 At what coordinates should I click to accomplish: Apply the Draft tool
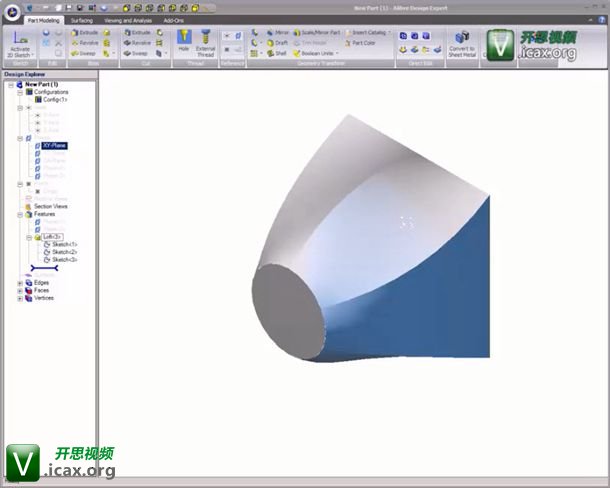coord(277,43)
